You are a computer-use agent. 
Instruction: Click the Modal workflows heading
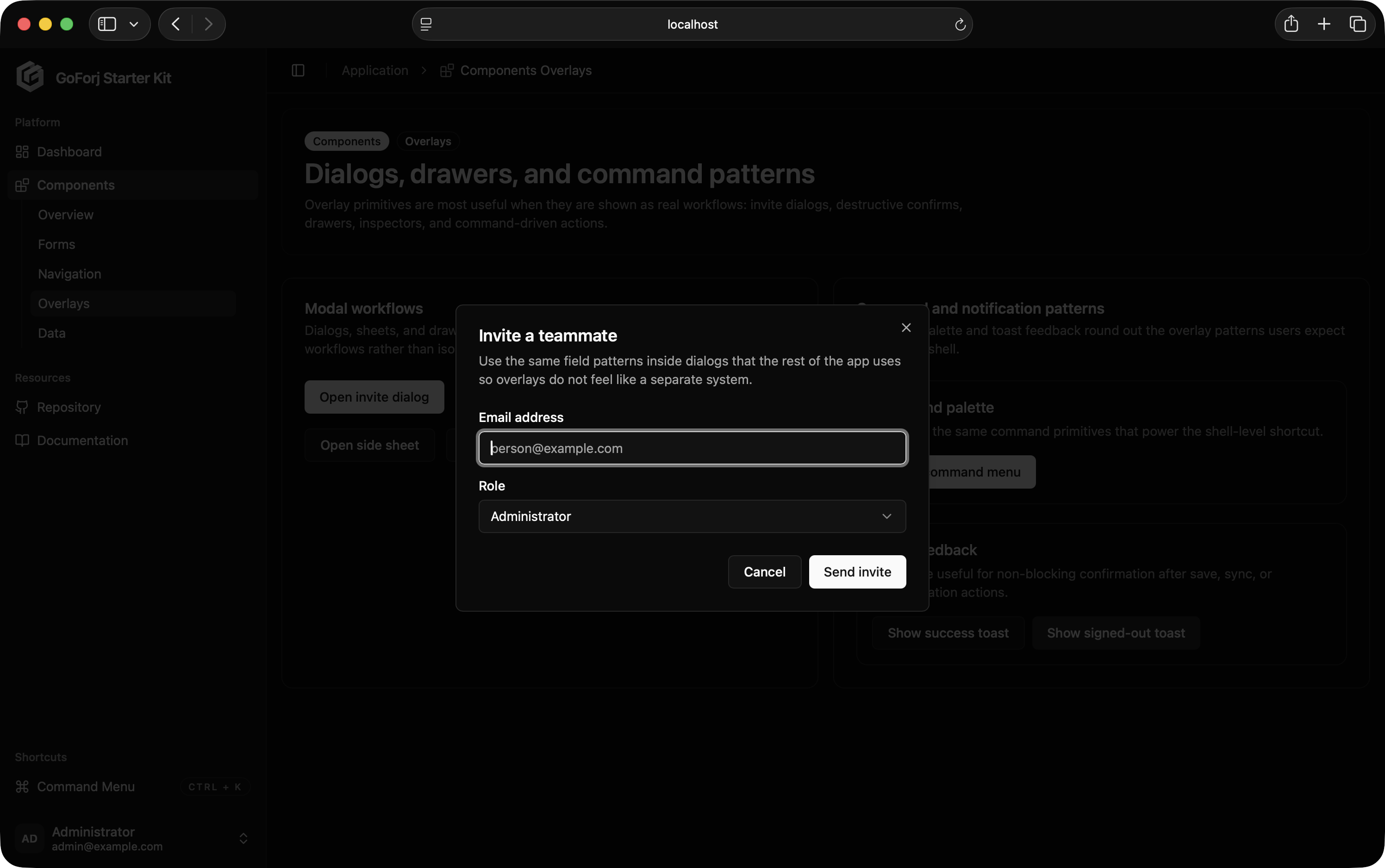click(363, 309)
